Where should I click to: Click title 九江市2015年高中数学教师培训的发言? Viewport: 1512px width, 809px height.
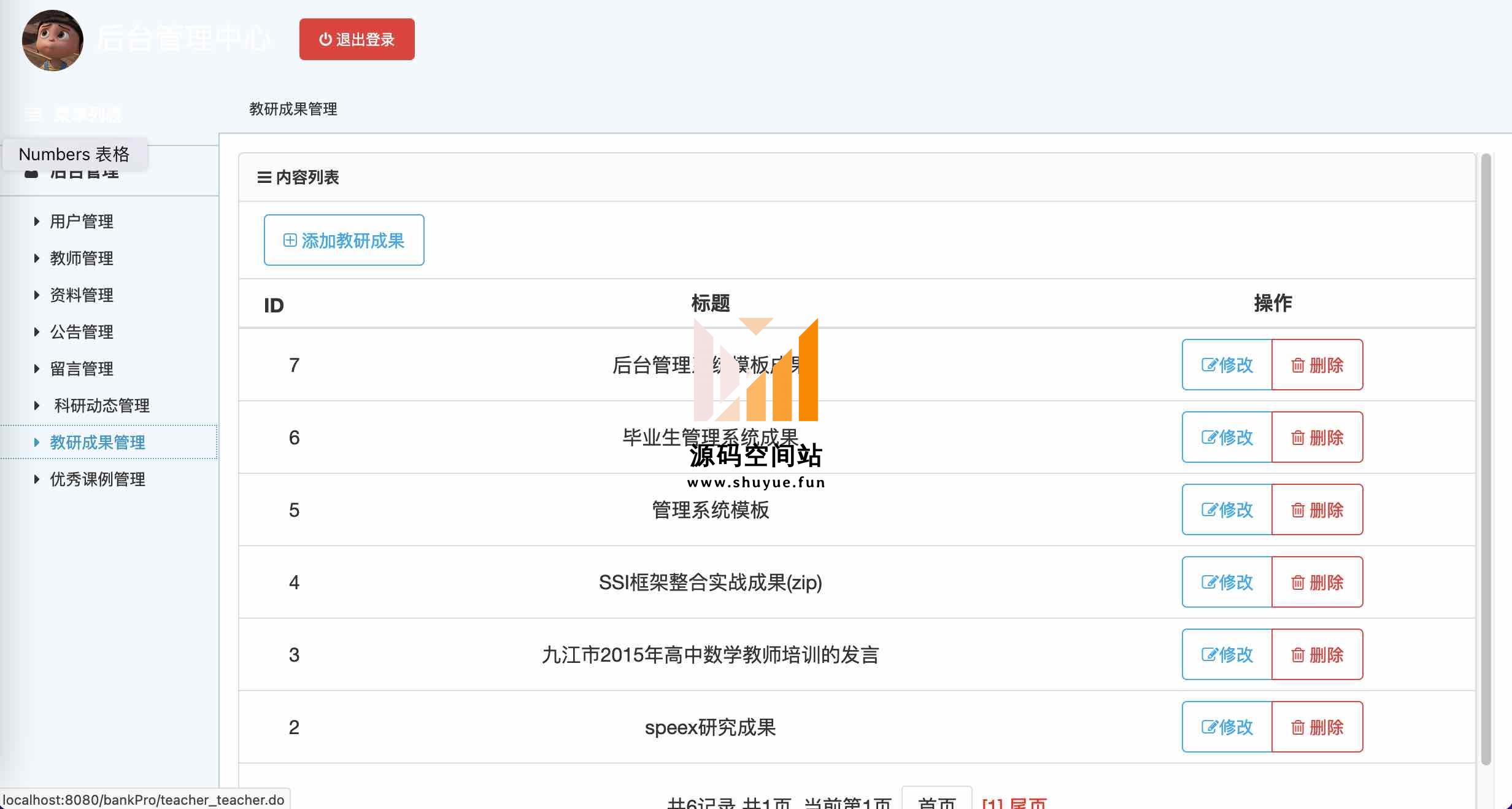[710, 655]
